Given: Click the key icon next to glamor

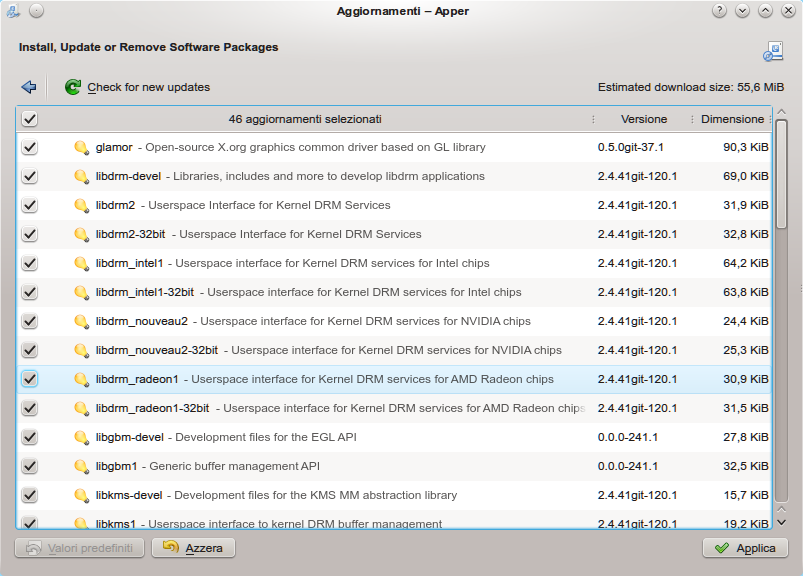Looking at the screenshot, I should [x=82, y=147].
